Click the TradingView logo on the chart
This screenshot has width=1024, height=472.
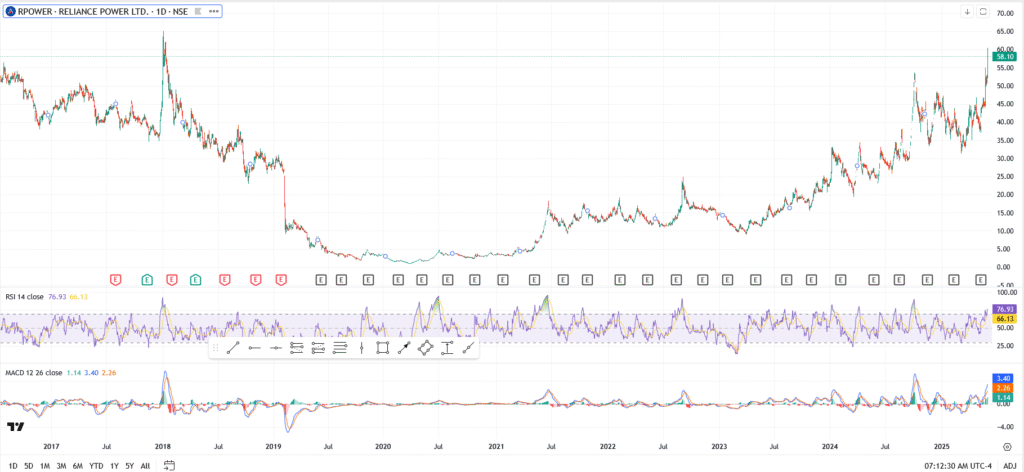click(16, 428)
